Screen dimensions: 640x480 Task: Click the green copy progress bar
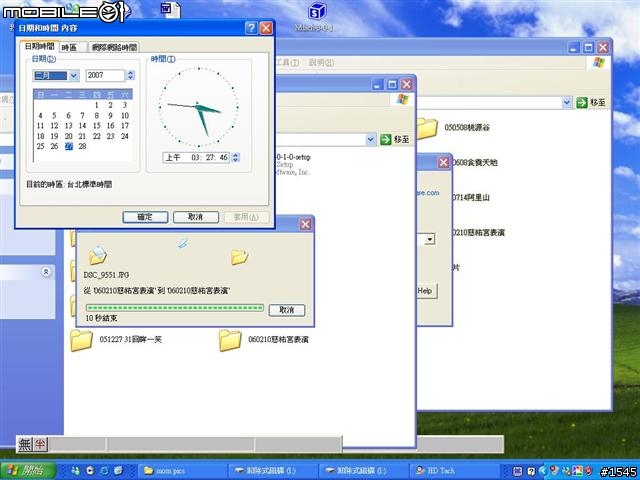pos(175,308)
